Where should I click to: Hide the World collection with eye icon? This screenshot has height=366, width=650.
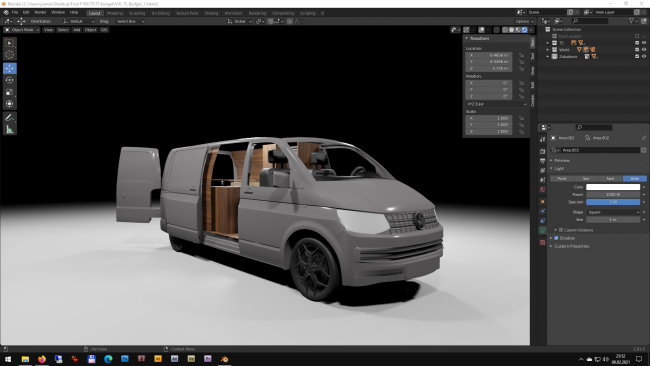[x=644, y=49]
